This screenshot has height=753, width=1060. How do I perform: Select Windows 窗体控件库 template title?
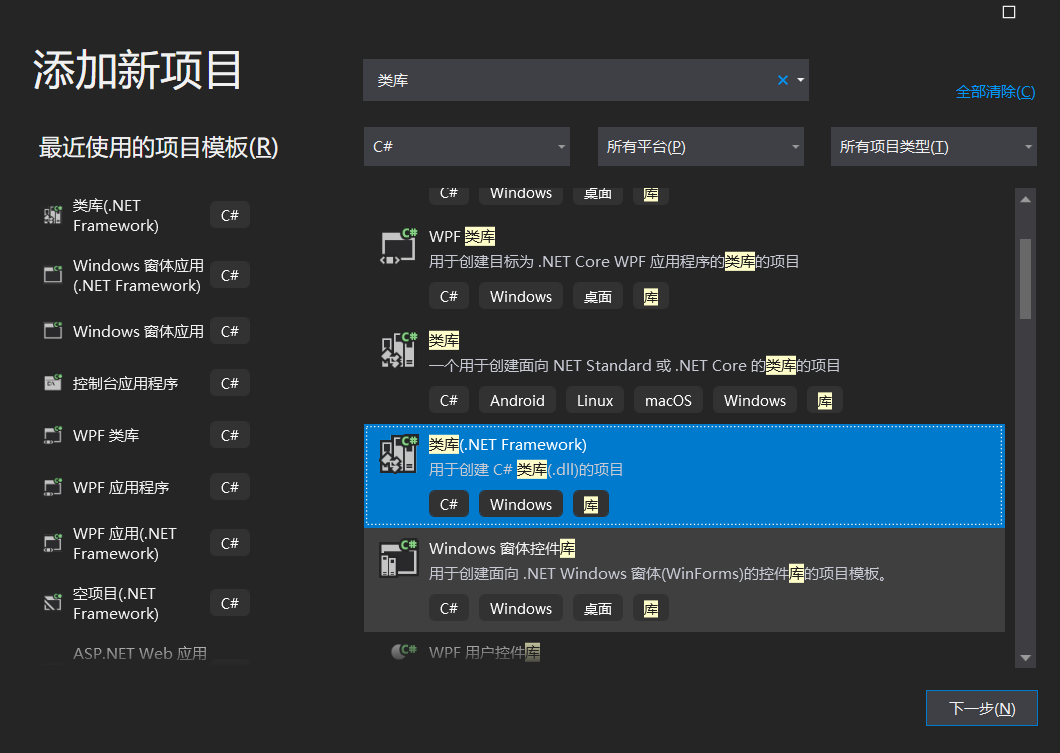pos(502,548)
